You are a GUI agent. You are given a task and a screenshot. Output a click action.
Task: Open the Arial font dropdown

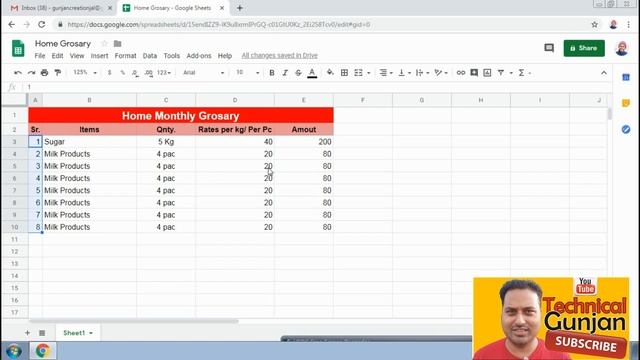(x=203, y=73)
